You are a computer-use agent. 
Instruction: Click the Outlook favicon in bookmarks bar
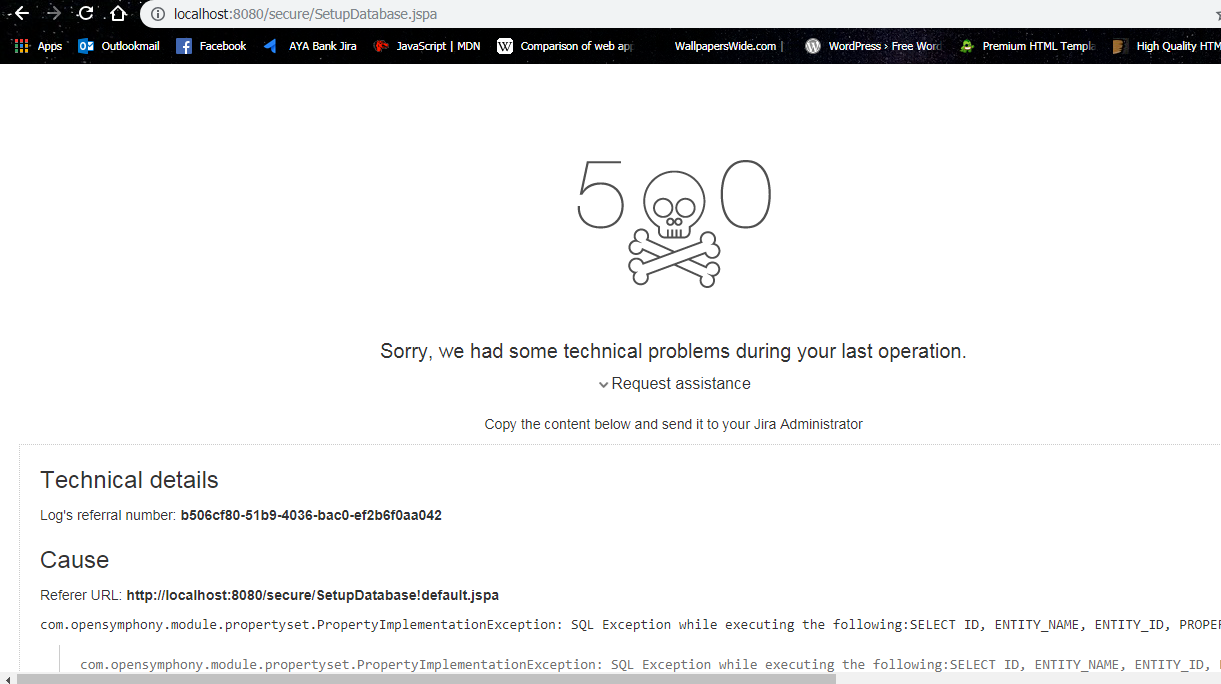coord(86,46)
